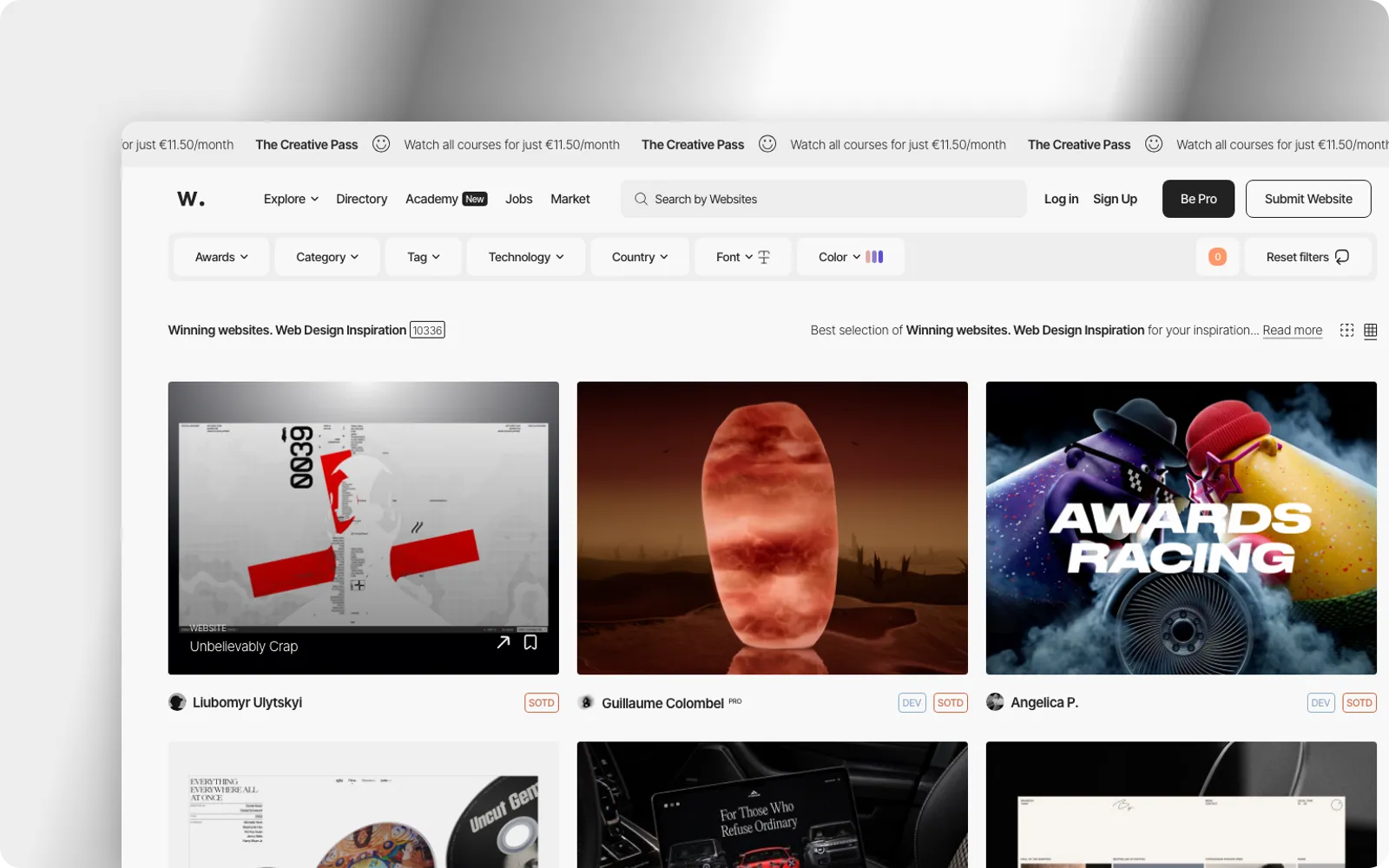Viewport: 1389px width, 868px height.
Task: Click the Sign Up link
Action: [x=1115, y=199]
